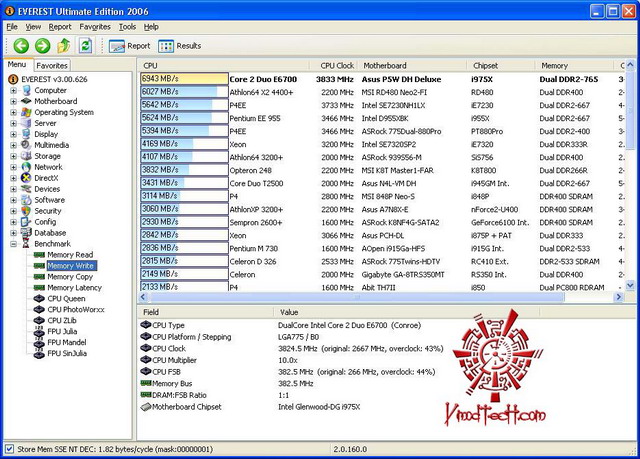Open the Help menu

151,27
